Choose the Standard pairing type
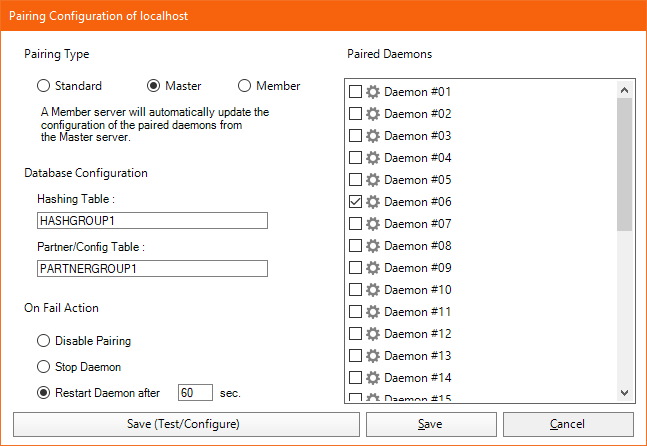This screenshot has height=446, width=647. [x=44, y=86]
